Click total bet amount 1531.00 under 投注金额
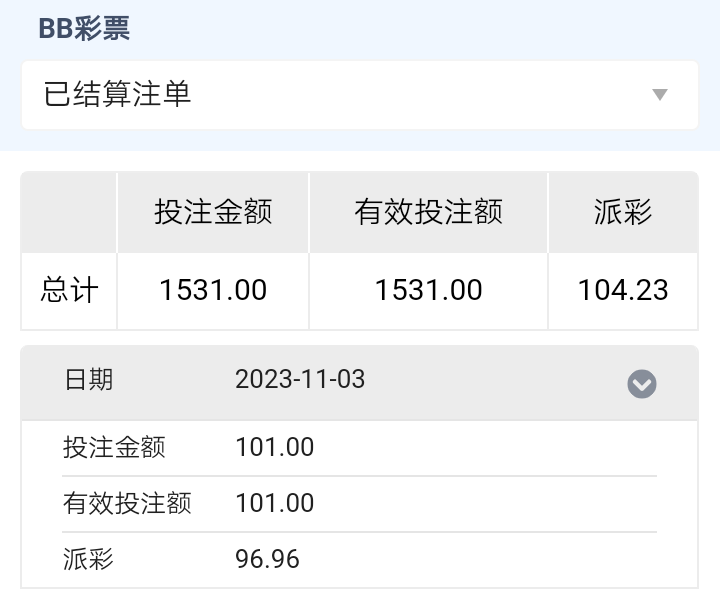 point(213,291)
